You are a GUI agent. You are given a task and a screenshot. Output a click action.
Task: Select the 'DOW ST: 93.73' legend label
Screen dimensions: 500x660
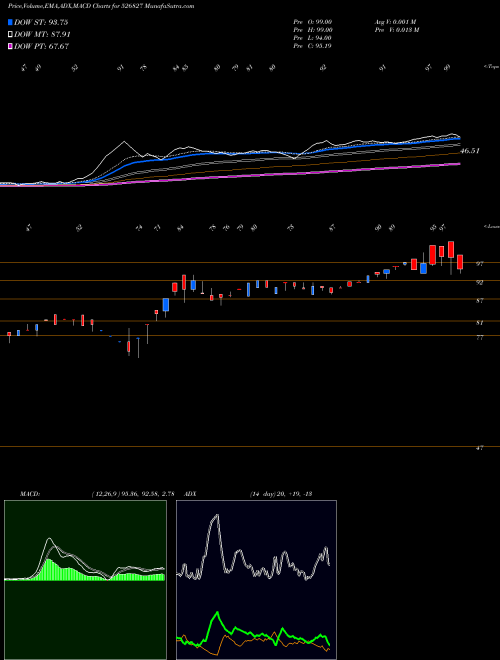(41, 22)
